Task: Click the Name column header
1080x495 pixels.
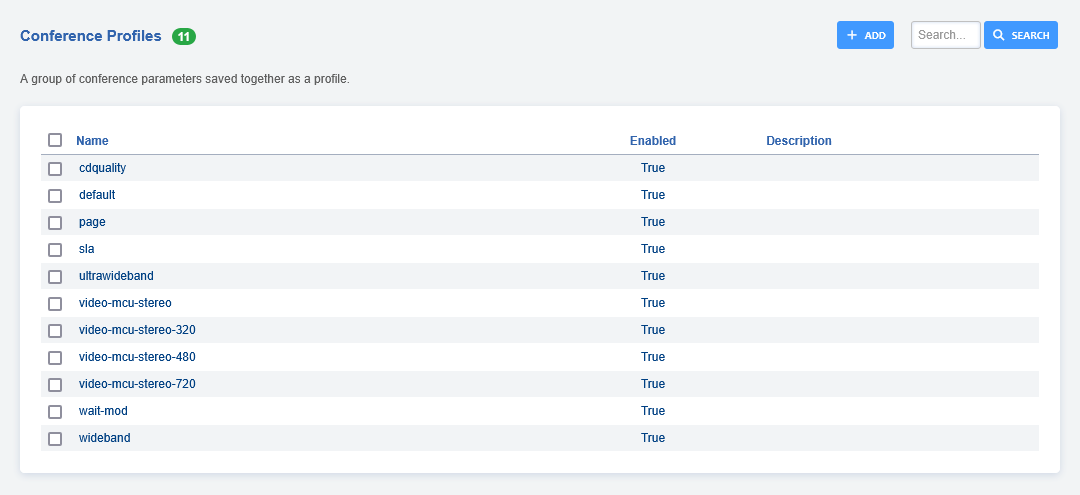Action: (92, 141)
